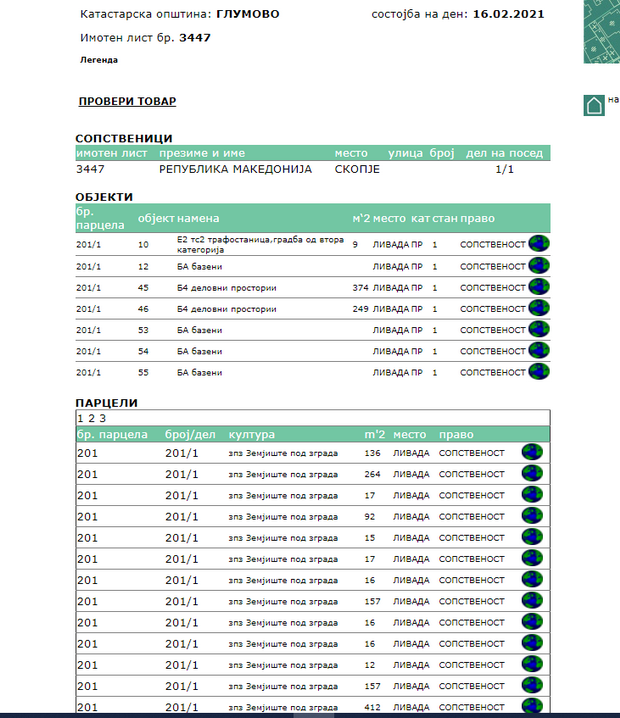Click owner place СКОПЈЕ
The image size is (620, 718).
pos(357,169)
